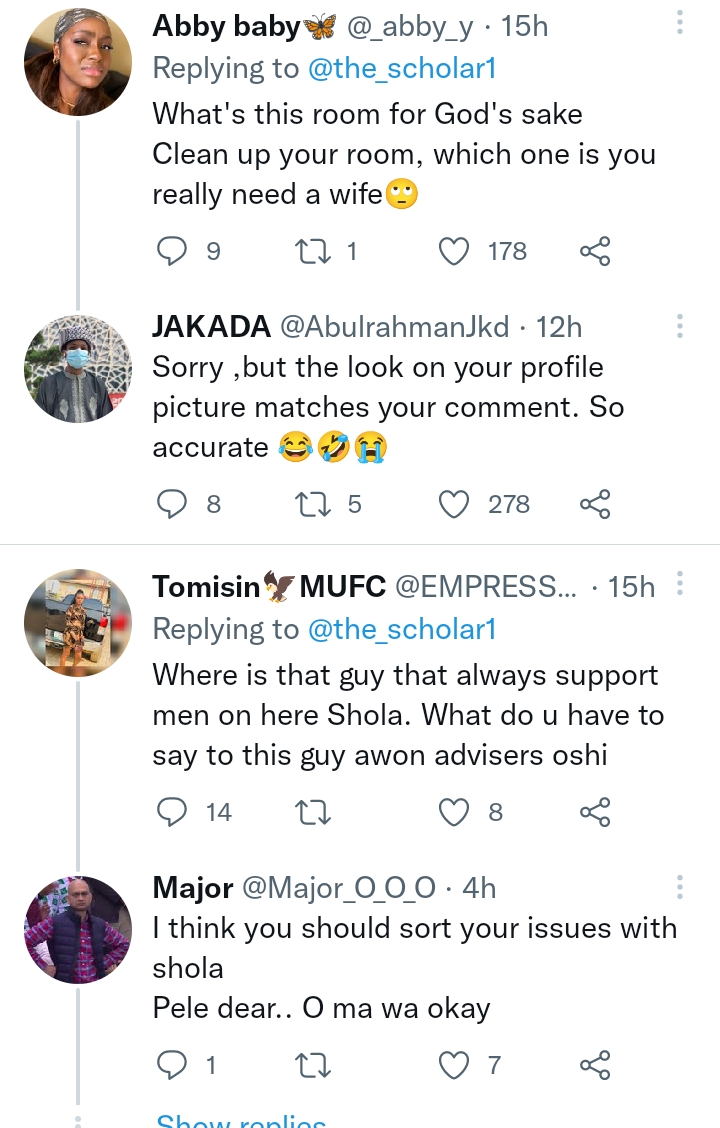
Task: Open more options on Tomisin's tweet
Action: [x=680, y=584]
